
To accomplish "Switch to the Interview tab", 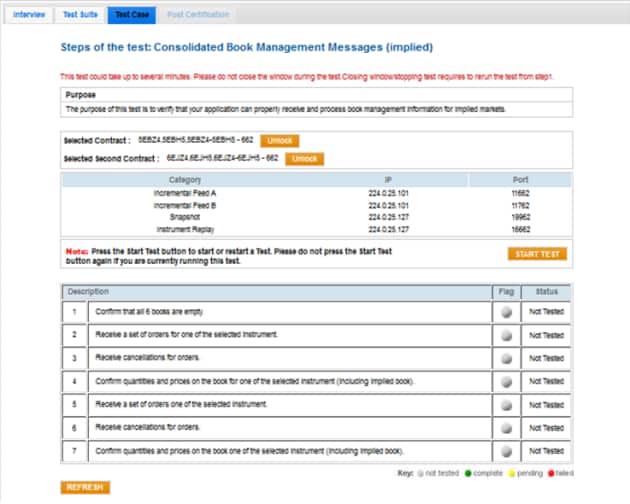I will click(28, 15).
